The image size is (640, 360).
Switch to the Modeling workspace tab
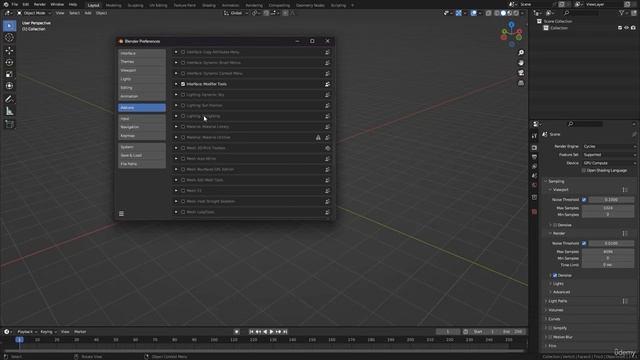click(x=113, y=5)
